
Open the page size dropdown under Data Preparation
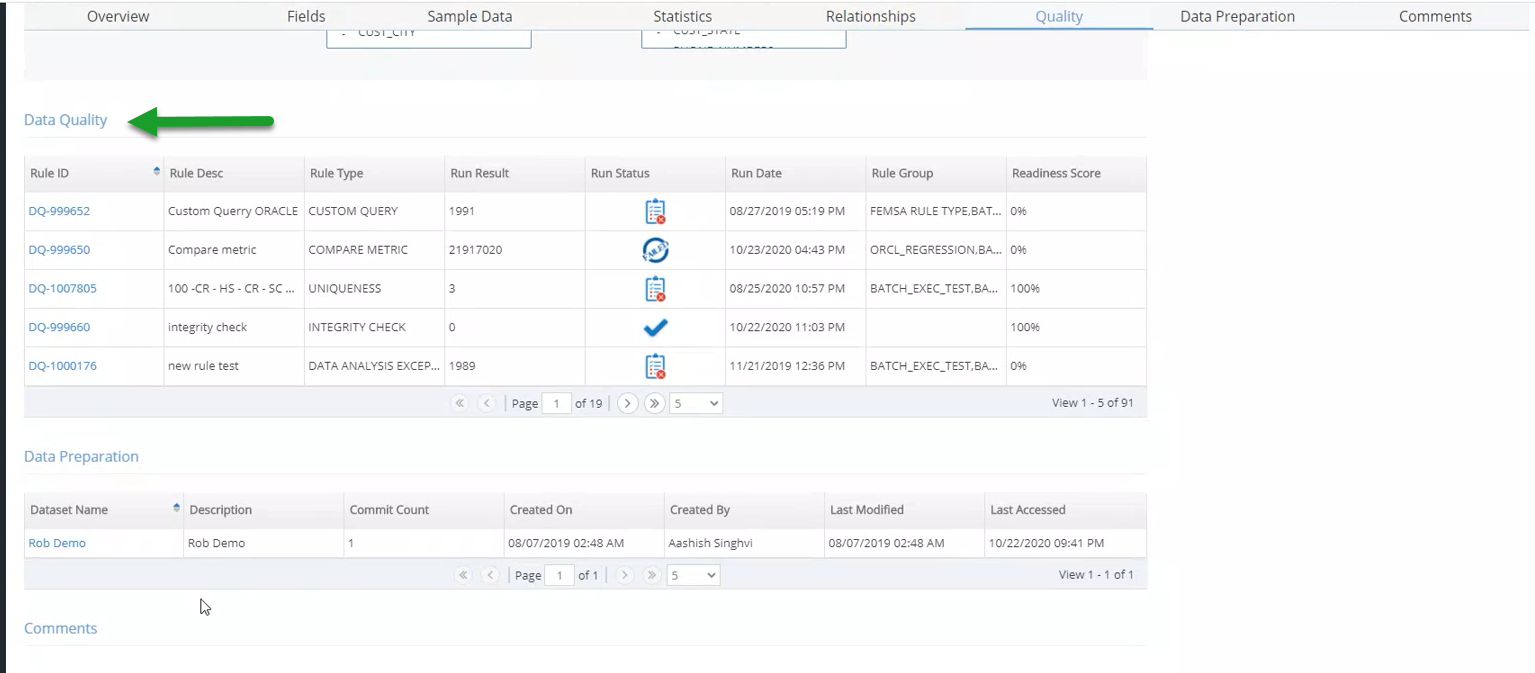pos(694,575)
